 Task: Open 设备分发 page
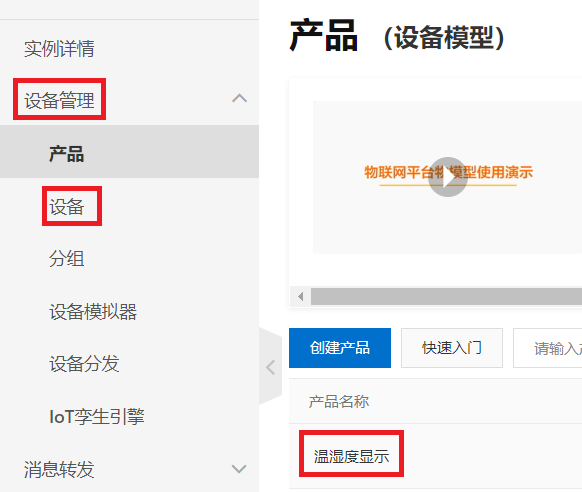pos(84,364)
